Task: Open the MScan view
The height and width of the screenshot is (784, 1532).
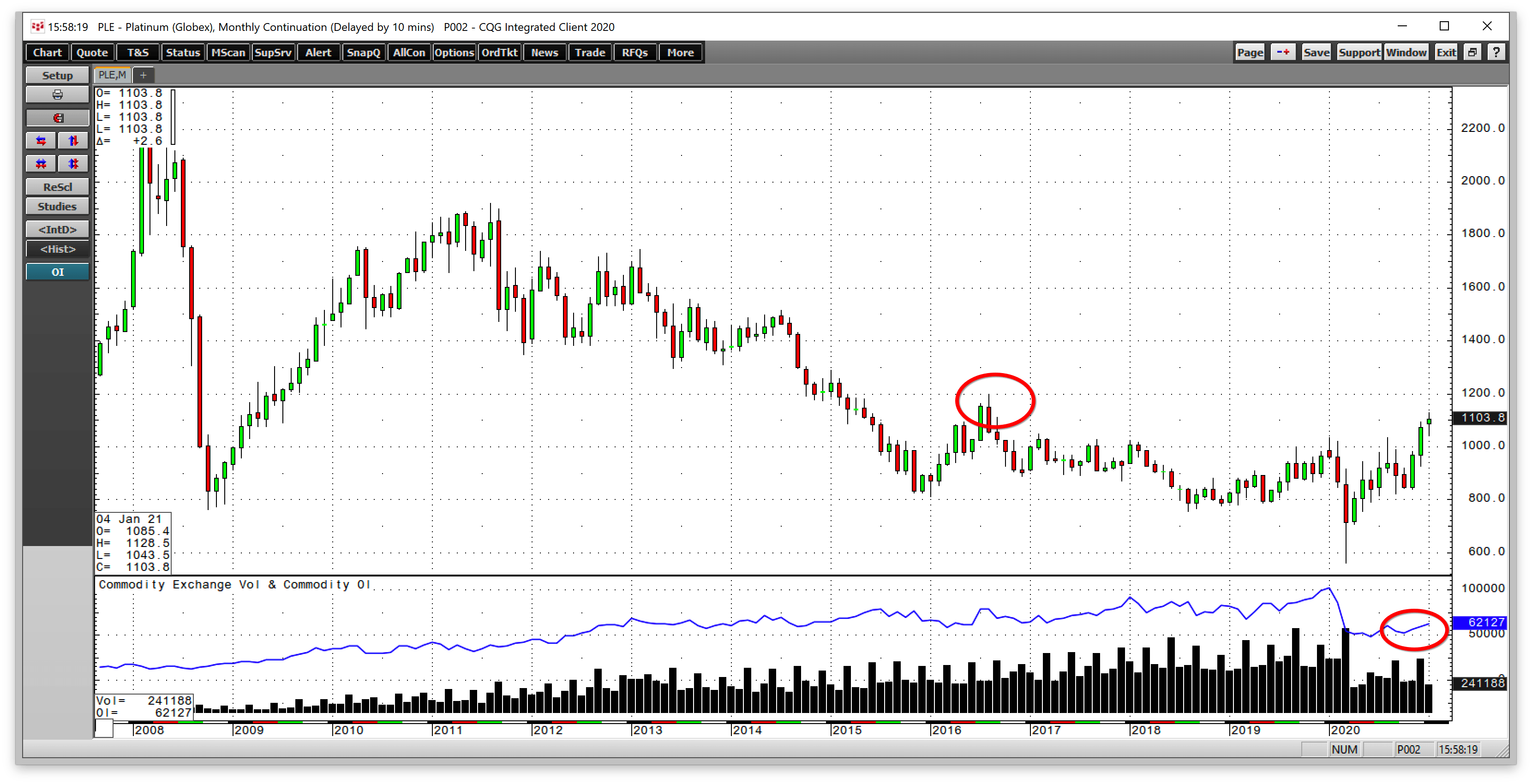Action: coord(228,52)
